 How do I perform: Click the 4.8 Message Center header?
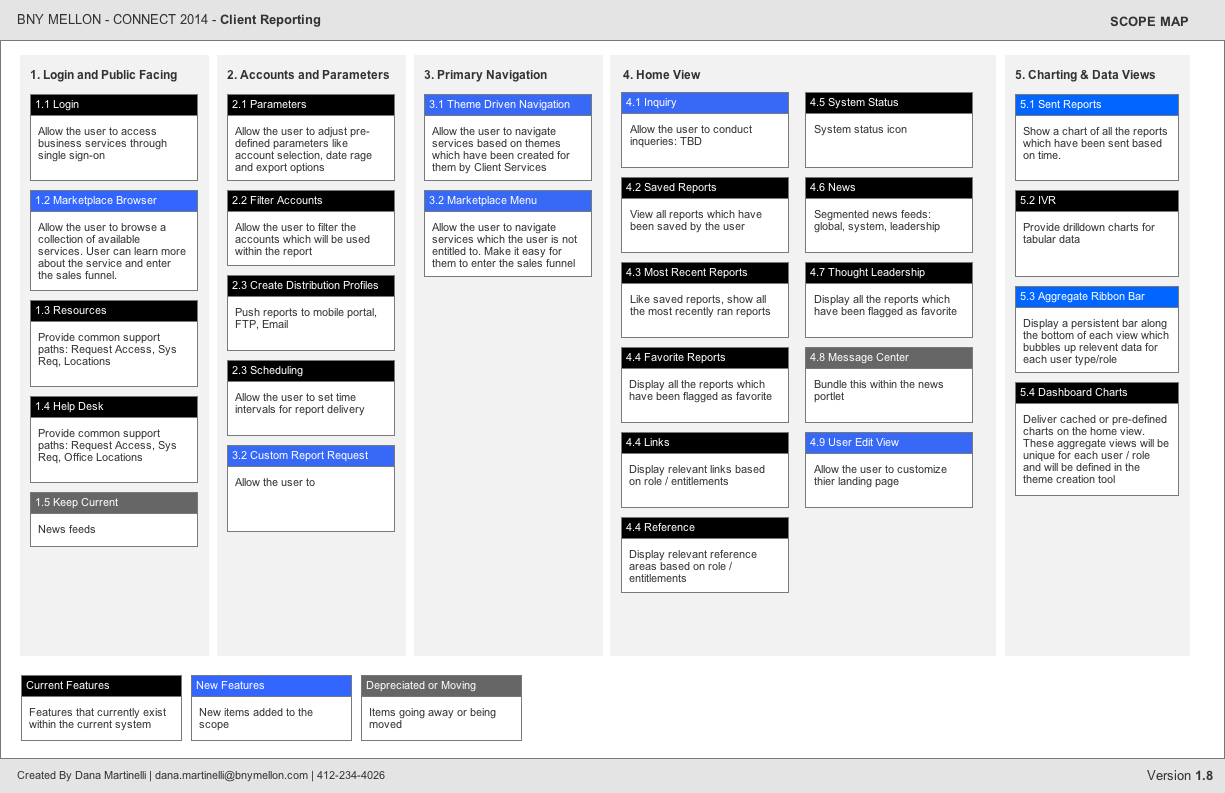(889, 358)
